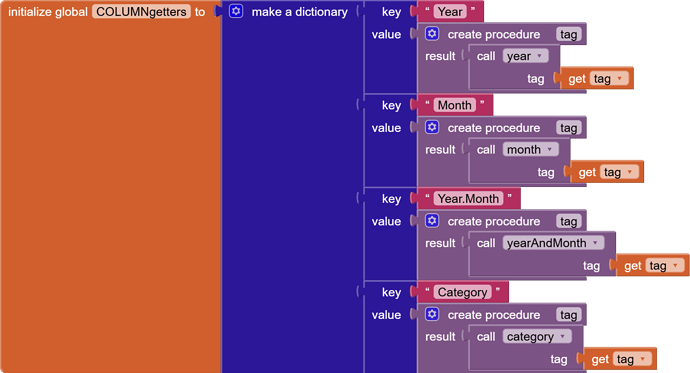Click value label of the Year.Month pair
Viewport: 690px width, 373px height.
(x=386, y=221)
